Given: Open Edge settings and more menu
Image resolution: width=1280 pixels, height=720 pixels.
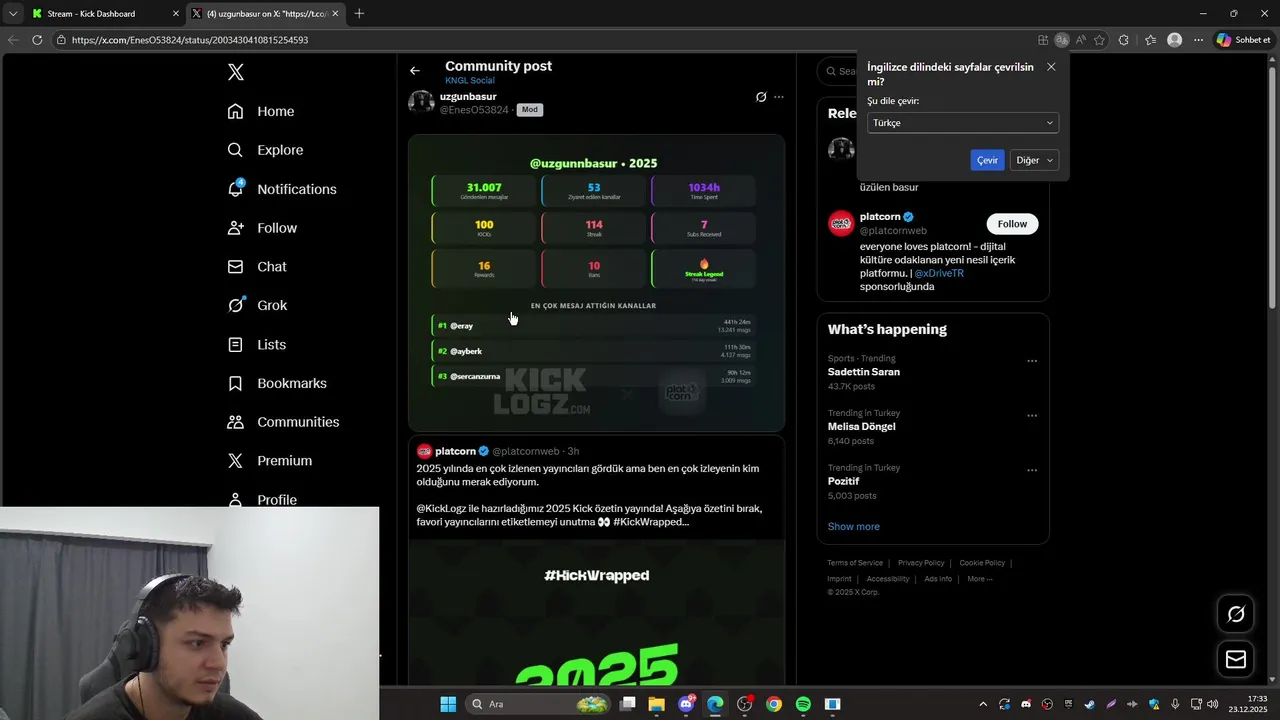Looking at the screenshot, I should coord(1198,40).
